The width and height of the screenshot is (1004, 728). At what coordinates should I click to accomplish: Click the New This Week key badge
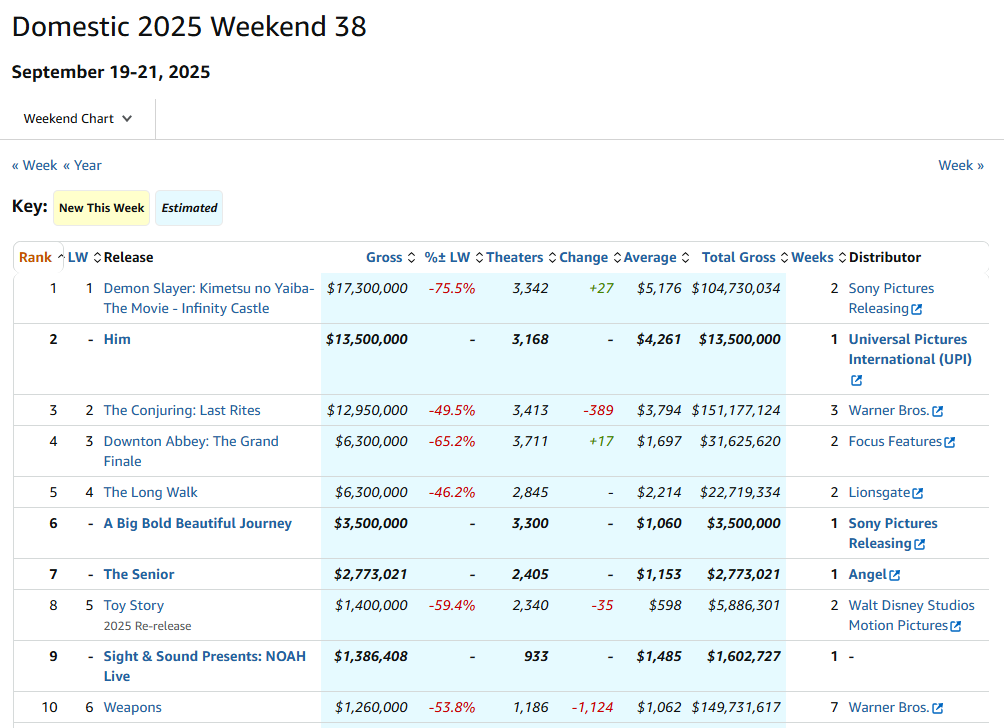point(101,208)
